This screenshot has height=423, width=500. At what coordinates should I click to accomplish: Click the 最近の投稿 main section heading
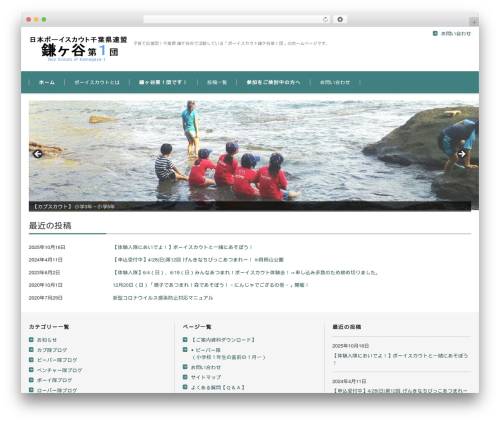(50, 226)
